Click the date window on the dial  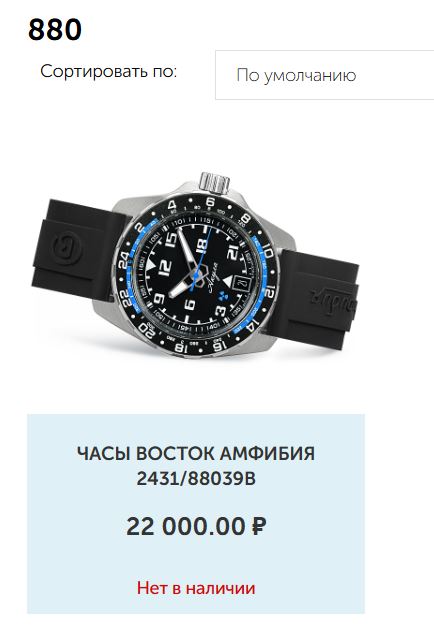tap(240, 283)
